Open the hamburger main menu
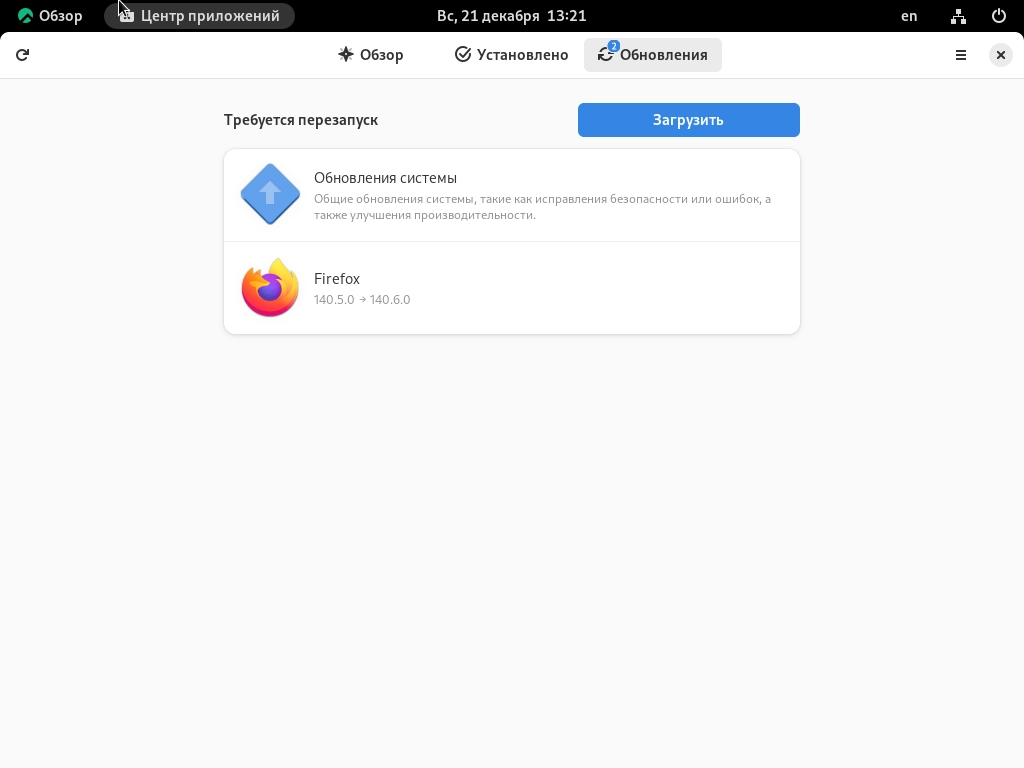The width and height of the screenshot is (1024, 768). click(x=961, y=55)
